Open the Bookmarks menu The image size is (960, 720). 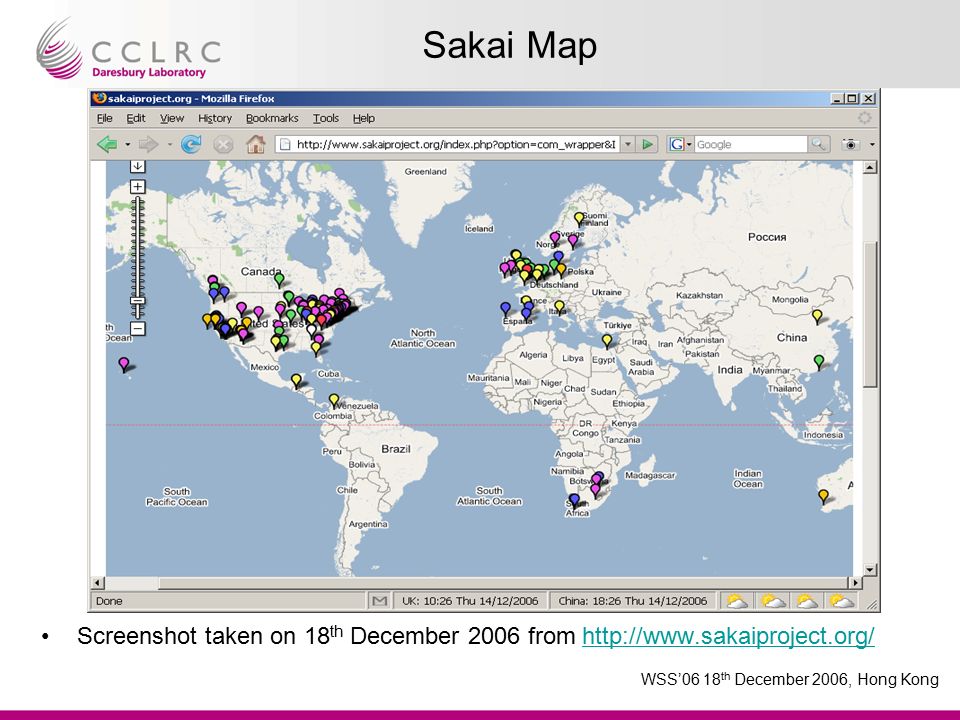(272, 118)
